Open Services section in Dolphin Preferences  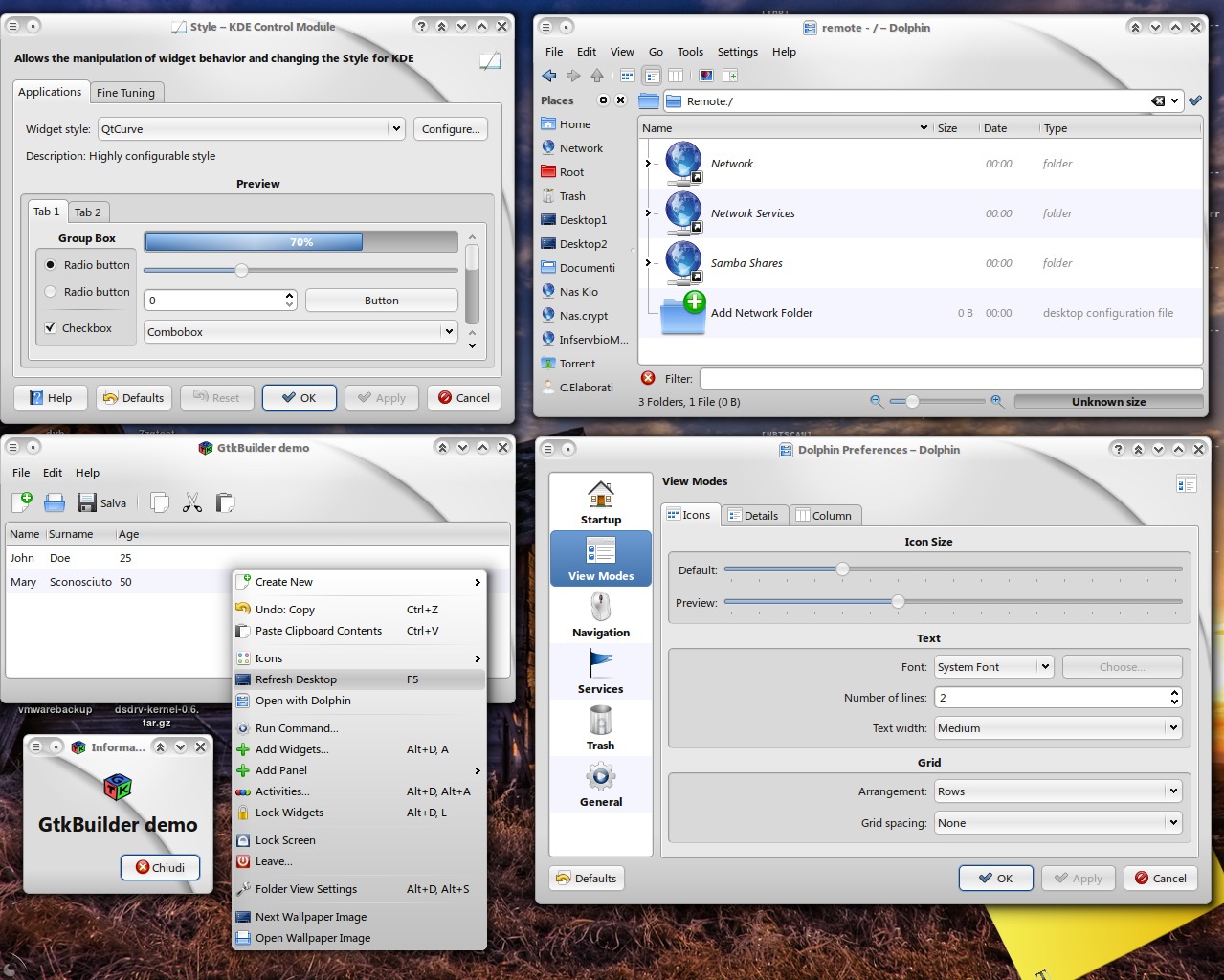601,672
